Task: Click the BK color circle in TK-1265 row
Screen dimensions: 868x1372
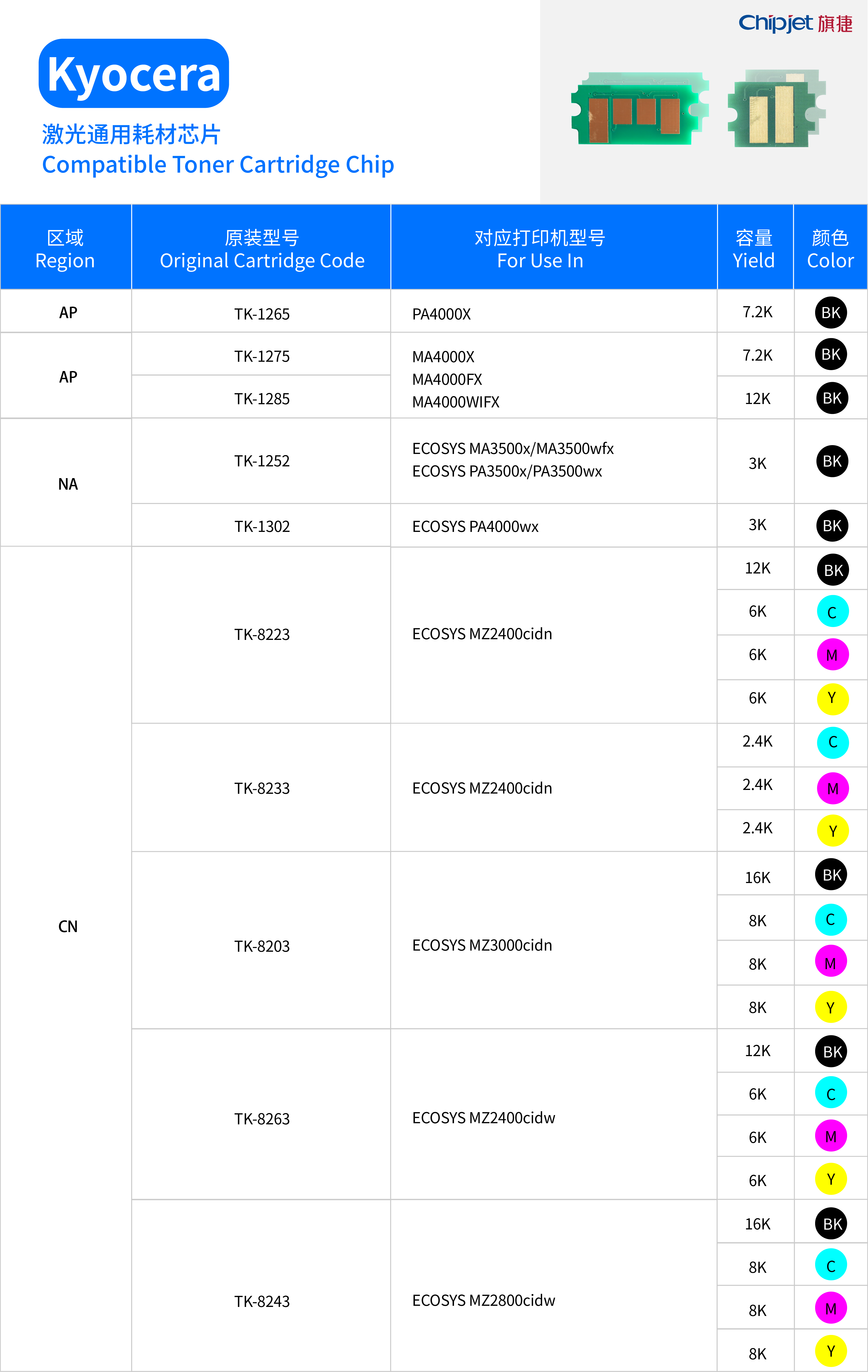Action: 830,312
